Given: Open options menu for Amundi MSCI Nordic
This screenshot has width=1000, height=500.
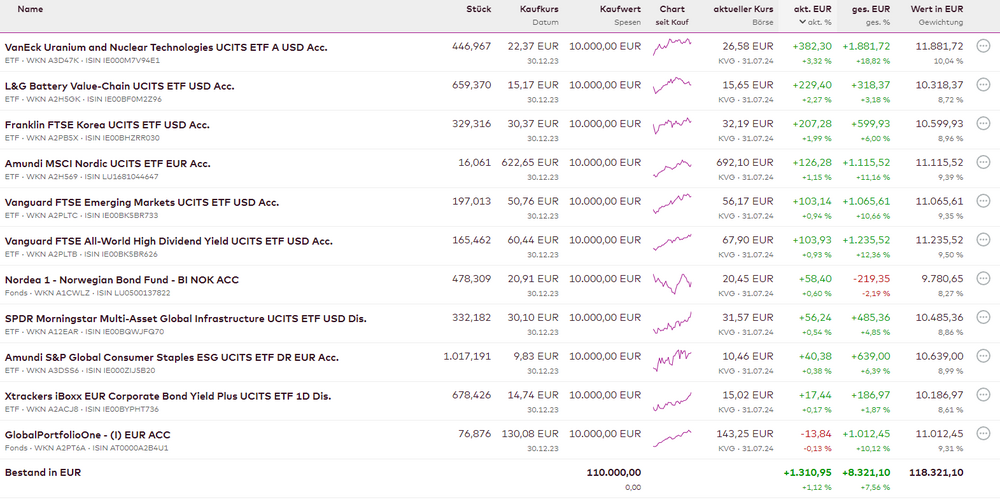Looking at the screenshot, I should click(x=983, y=163).
